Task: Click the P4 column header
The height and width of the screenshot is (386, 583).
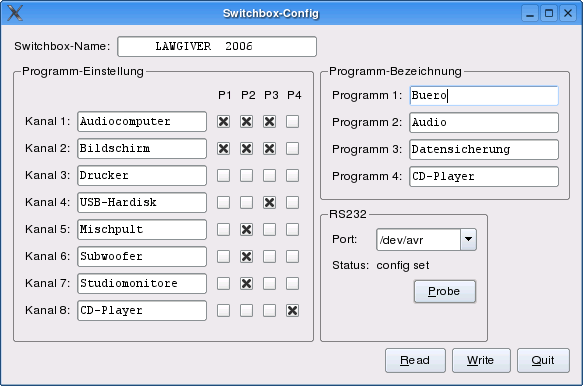Action: (x=294, y=96)
